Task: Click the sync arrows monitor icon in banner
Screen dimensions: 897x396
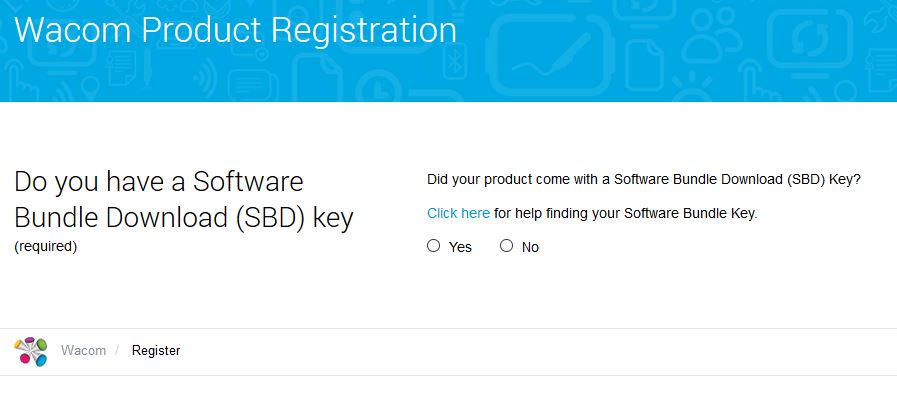Action: (810, 39)
